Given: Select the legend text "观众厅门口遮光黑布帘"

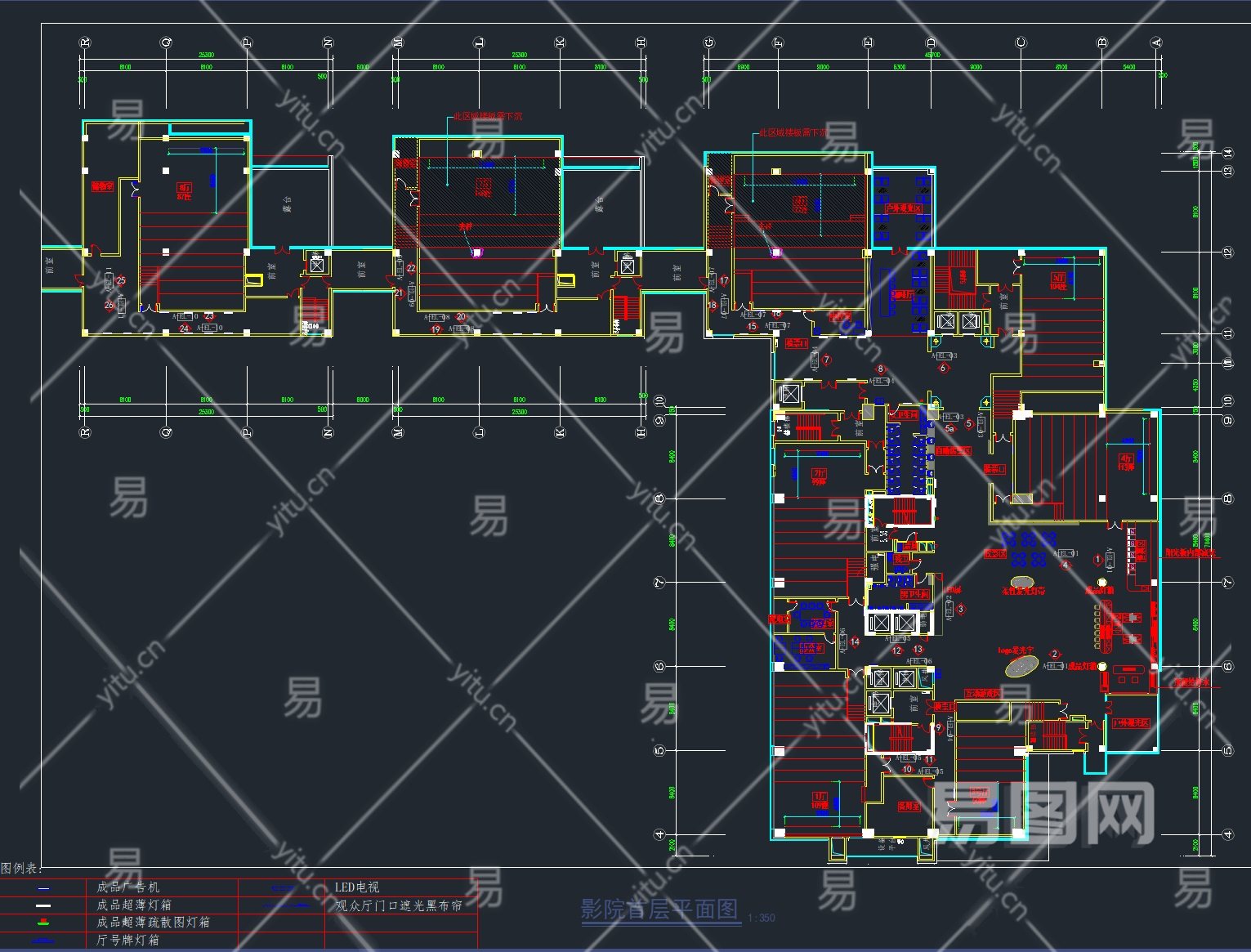Looking at the screenshot, I should click(x=399, y=905).
